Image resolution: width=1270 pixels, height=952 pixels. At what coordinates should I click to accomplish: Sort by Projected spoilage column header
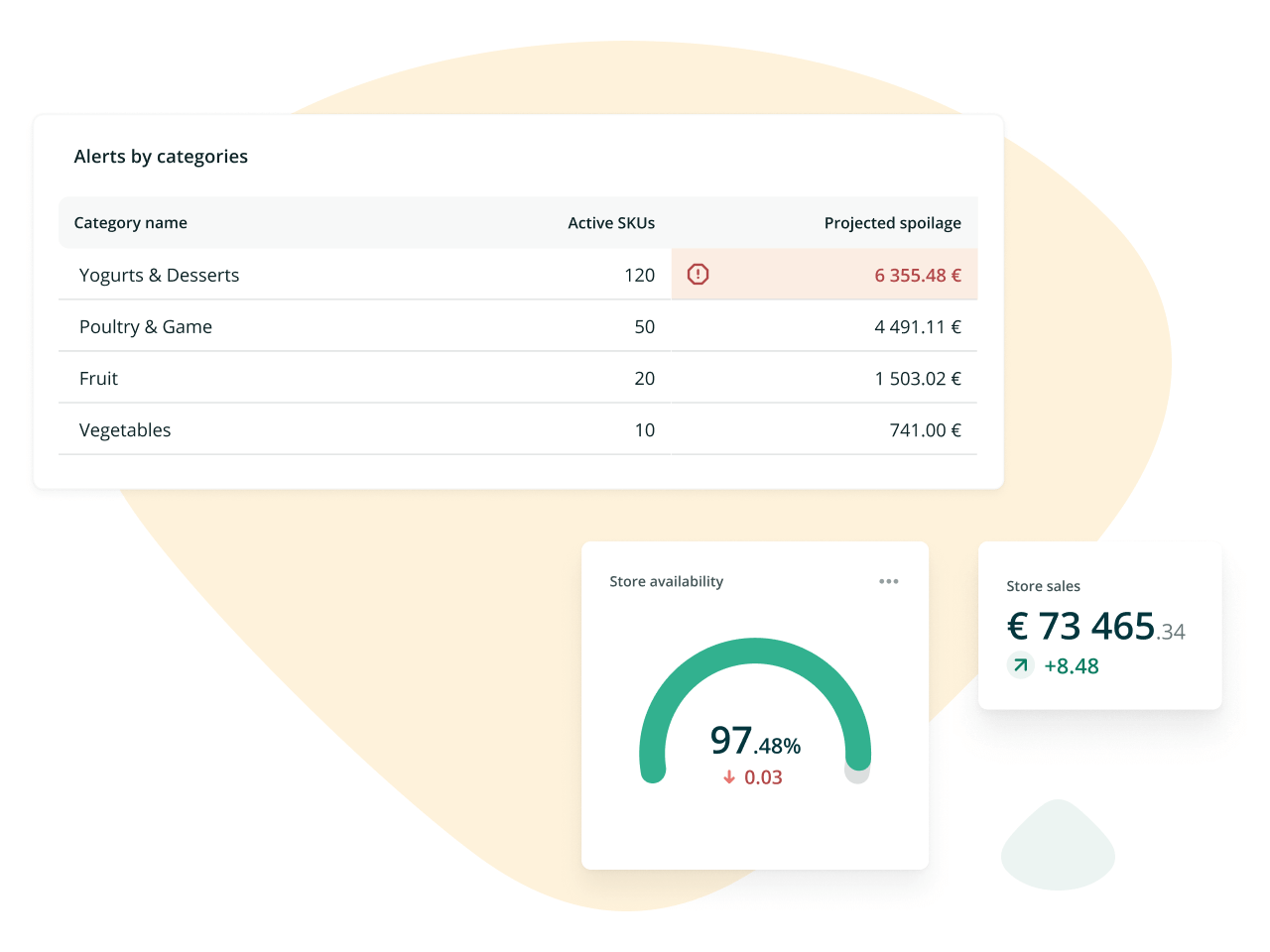[x=892, y=223]
